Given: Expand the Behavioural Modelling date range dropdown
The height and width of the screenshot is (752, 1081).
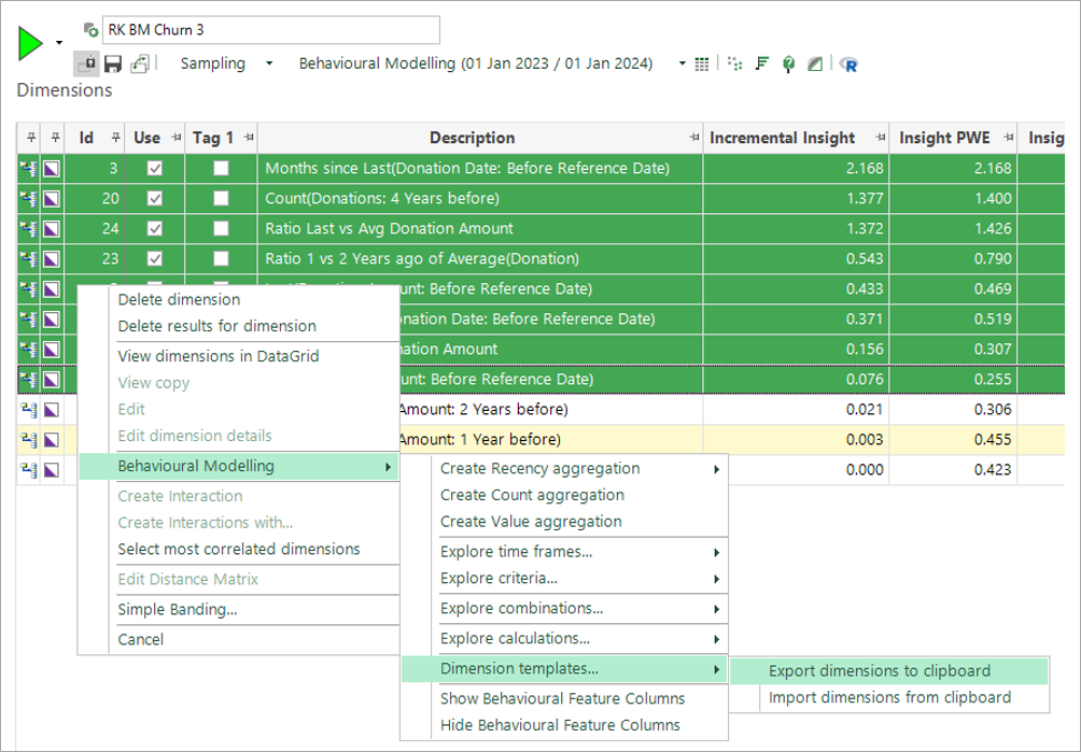Looking at the screenshot, I should point(682,64).
